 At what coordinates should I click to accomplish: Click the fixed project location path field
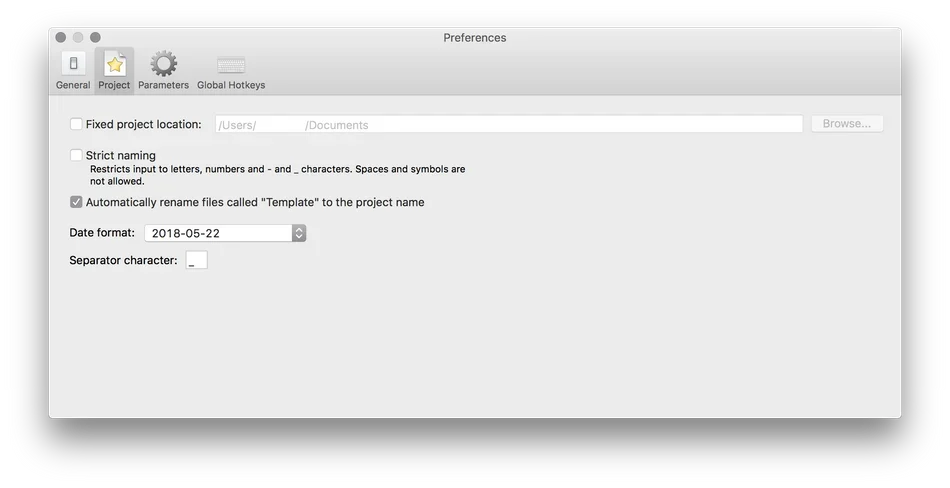[509, 124]
